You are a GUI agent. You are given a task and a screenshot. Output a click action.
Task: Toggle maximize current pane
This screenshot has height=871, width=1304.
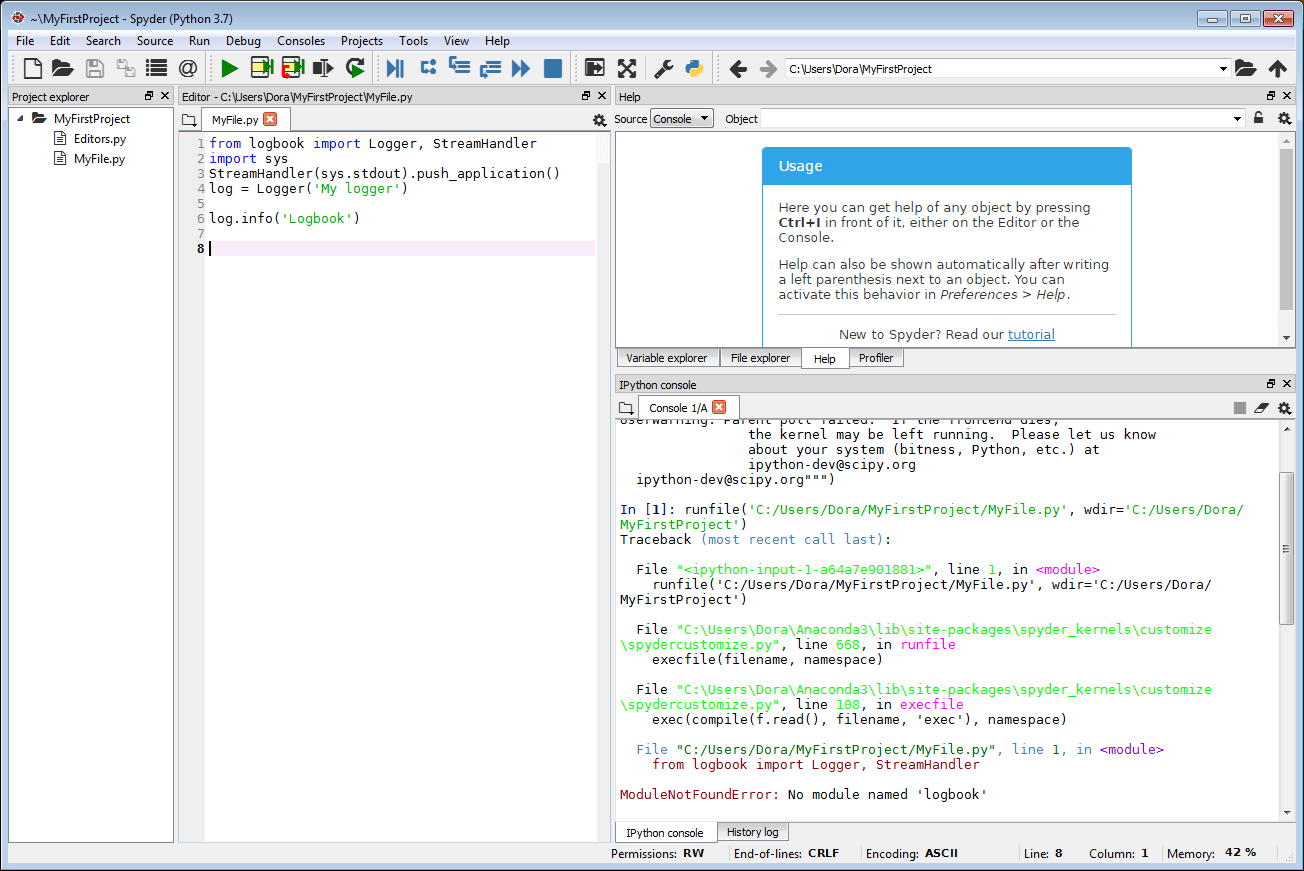coord(627,68)
